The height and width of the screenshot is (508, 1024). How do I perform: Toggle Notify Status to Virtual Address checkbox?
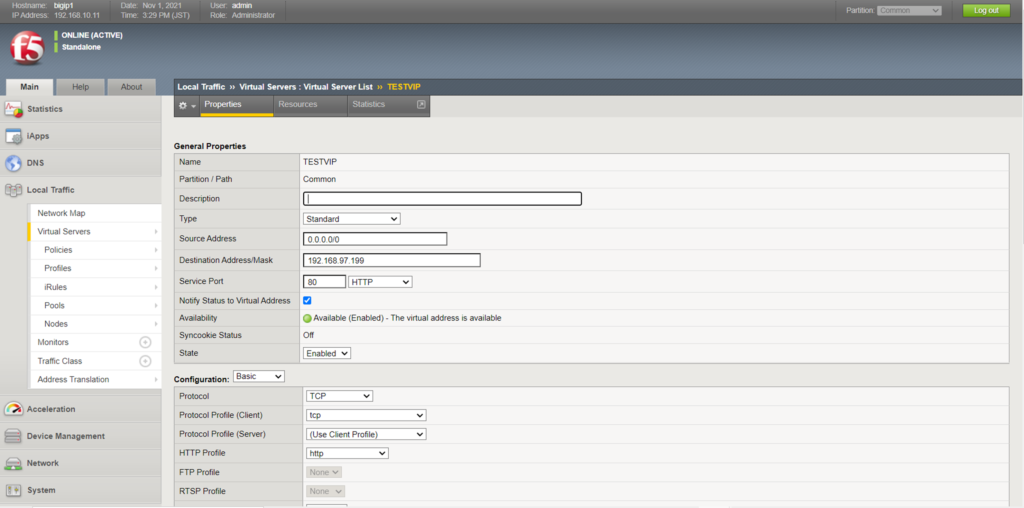308,300
